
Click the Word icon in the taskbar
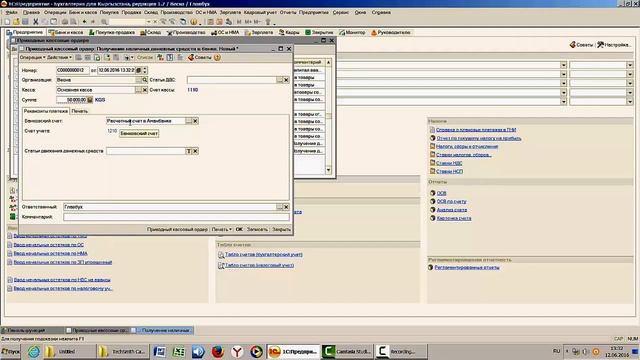[x=159, y=351]
